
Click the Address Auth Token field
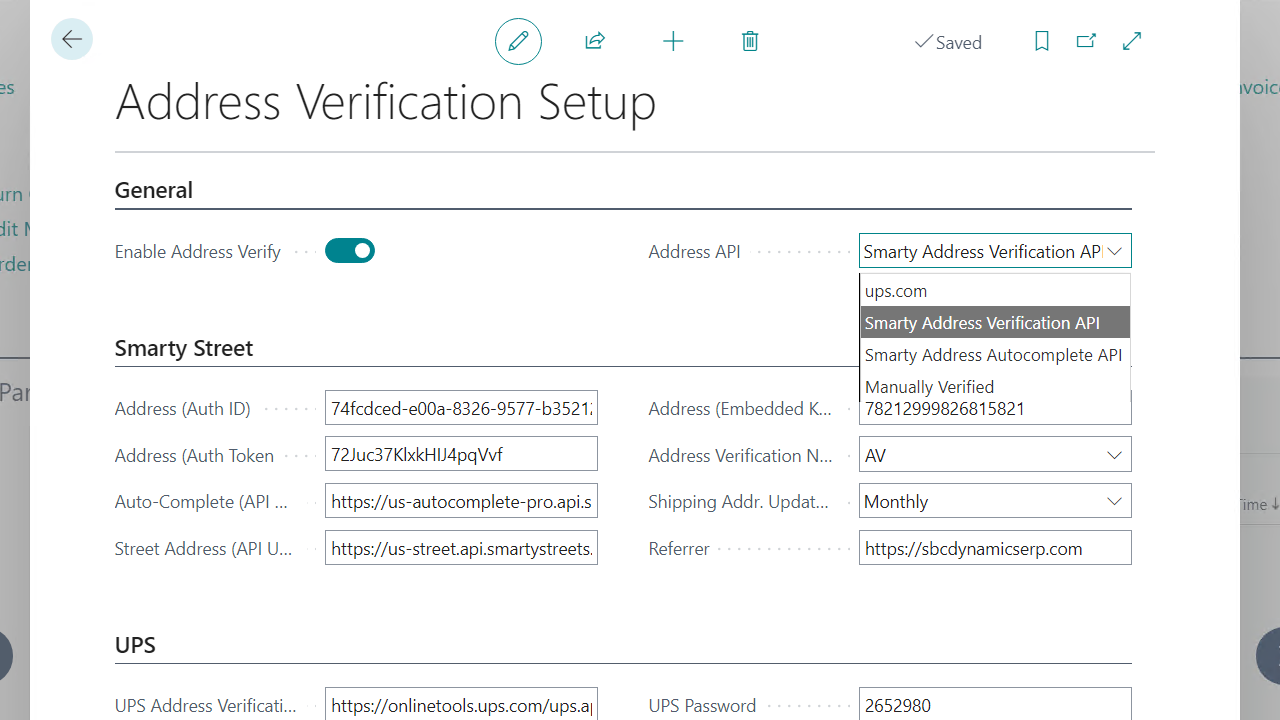[x=461, y=453]
